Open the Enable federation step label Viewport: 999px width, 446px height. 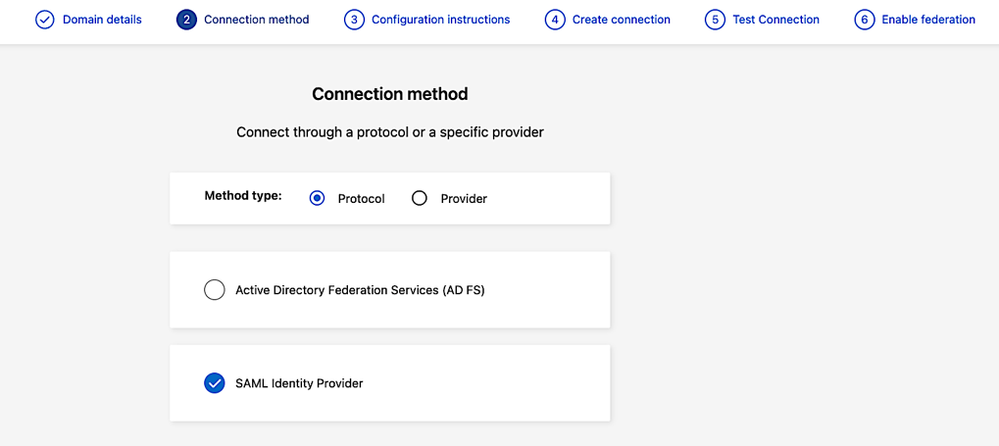(x=928, y=20)
